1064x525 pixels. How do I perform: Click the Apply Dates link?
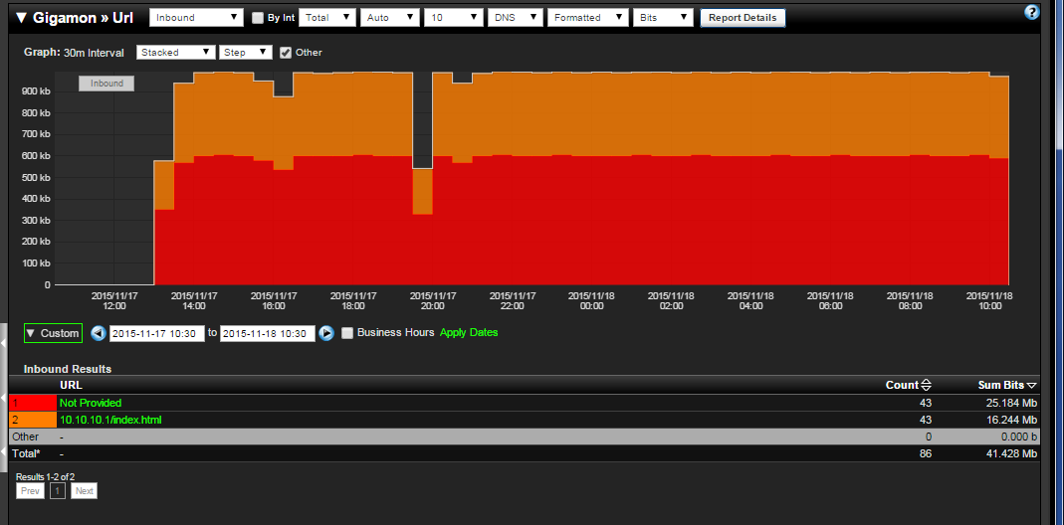pyautogui.click(x=469, y=332)
